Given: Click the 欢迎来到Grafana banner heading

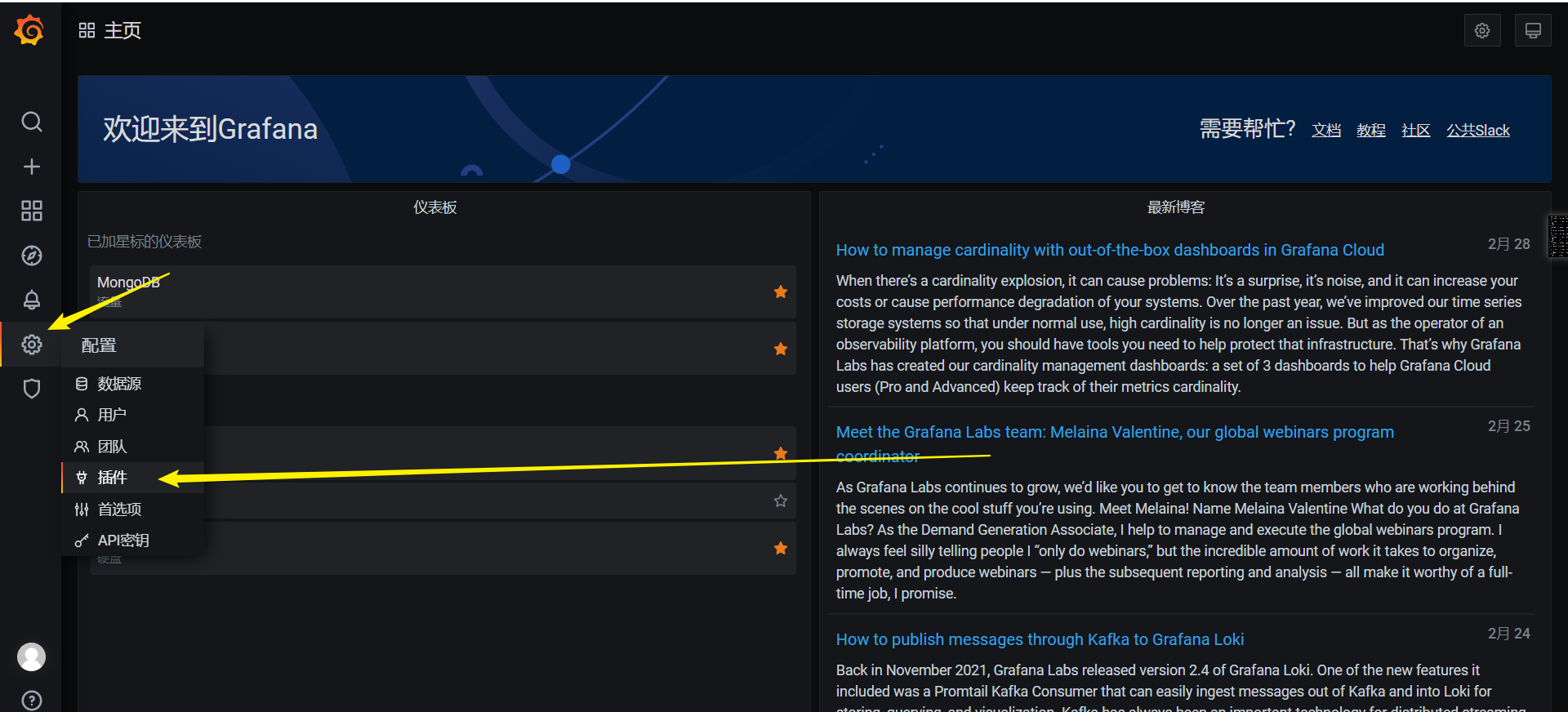Looking at the screenshot, I should (x=210, y=129).
